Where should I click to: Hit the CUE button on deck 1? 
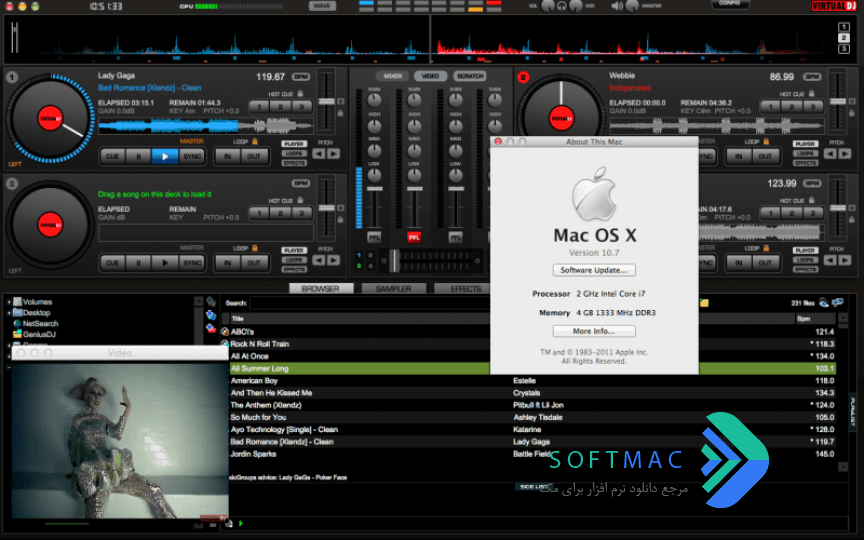point(112,156)
